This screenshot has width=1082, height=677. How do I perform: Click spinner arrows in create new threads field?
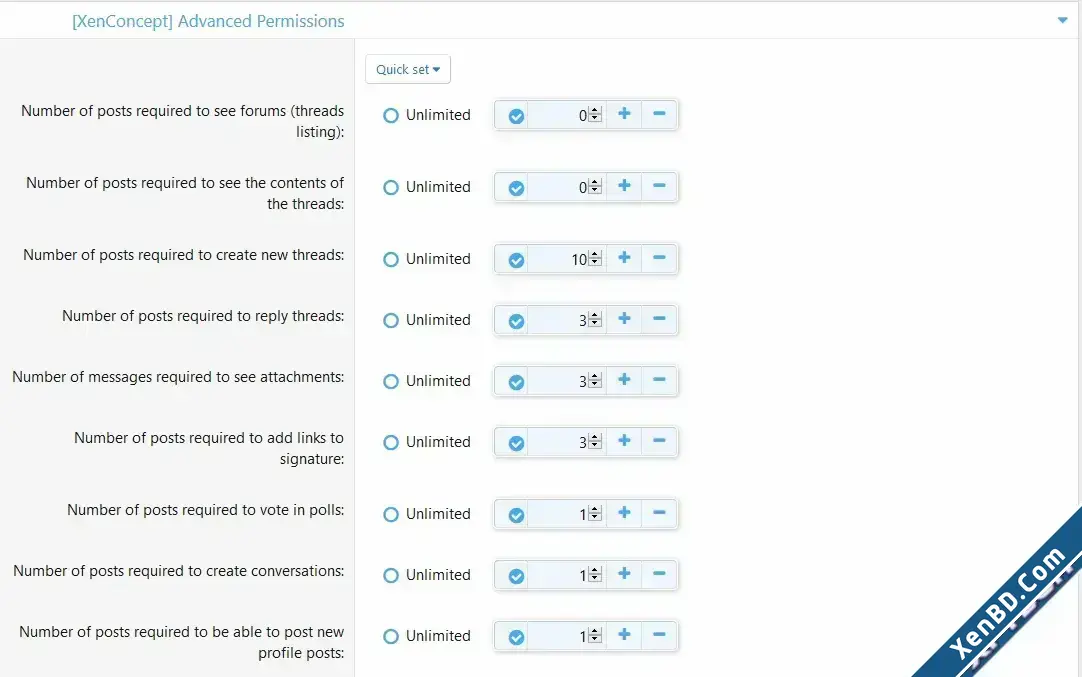pyautogui.click(x=596, y=259)
